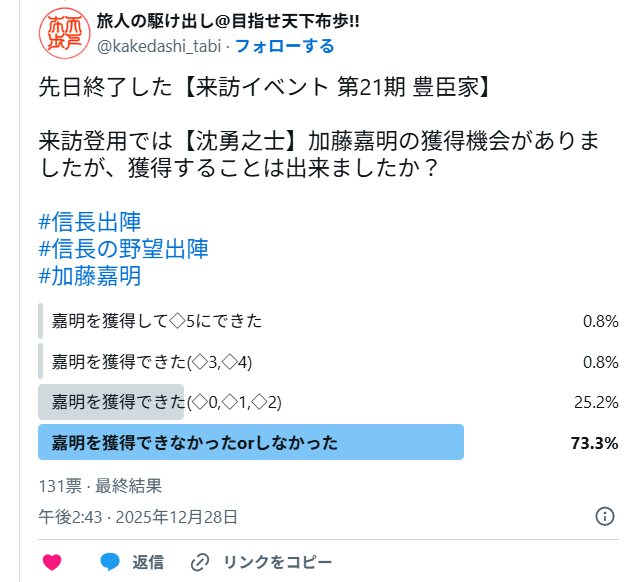Click the 返信 reply label
The height and width of the screenshot is (582, 635).
click(148, 562)
